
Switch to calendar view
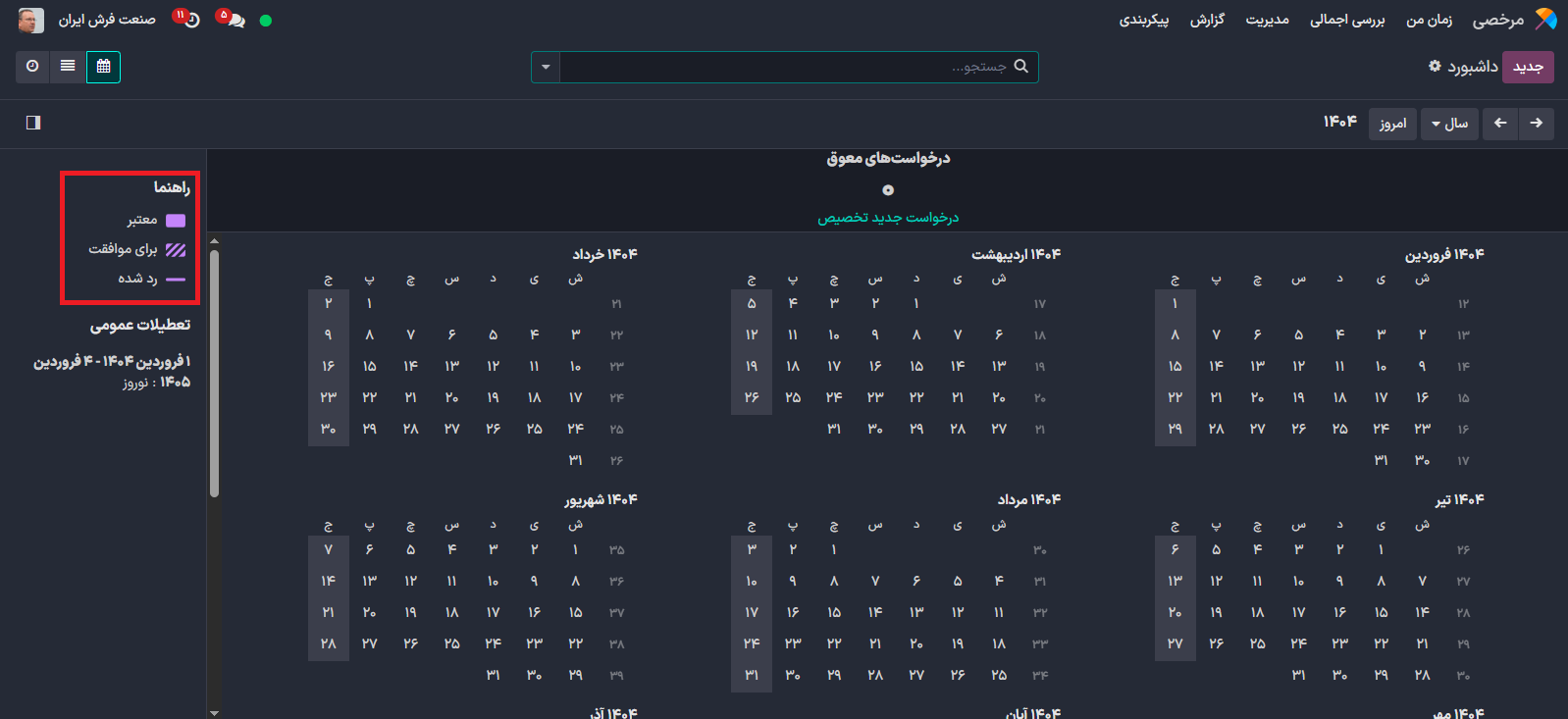pyautogui.click(x=103, y=67)
